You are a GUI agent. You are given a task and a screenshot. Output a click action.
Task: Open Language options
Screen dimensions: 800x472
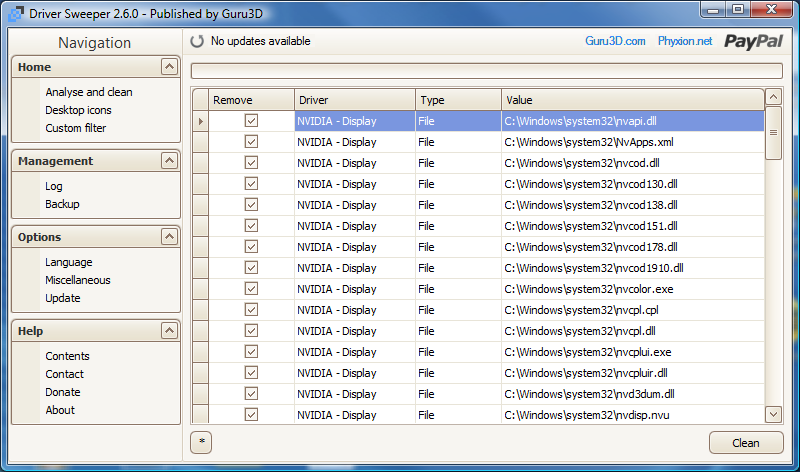pyautogui.click(x=68, y=262)
